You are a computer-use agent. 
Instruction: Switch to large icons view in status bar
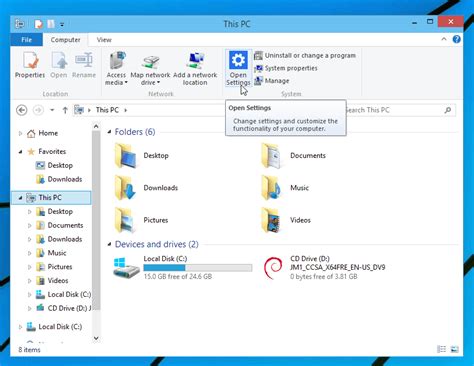point(454,349)
